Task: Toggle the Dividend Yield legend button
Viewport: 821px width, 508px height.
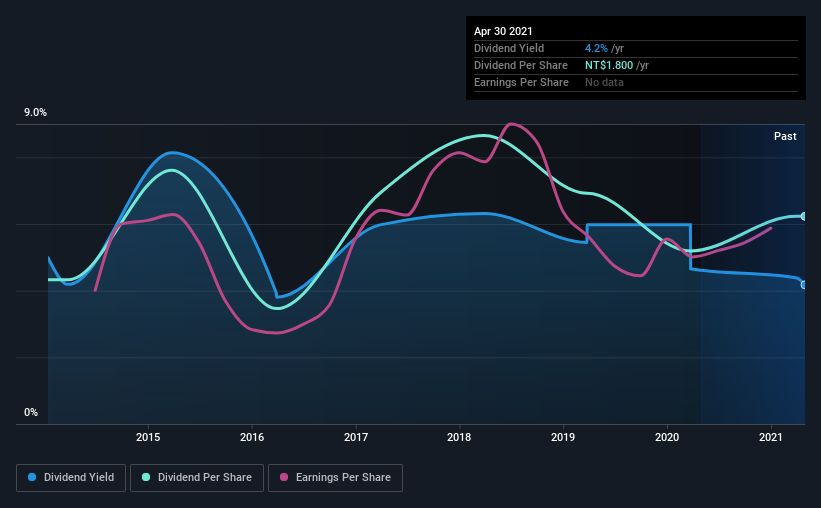Action: (x=71, y=478)
